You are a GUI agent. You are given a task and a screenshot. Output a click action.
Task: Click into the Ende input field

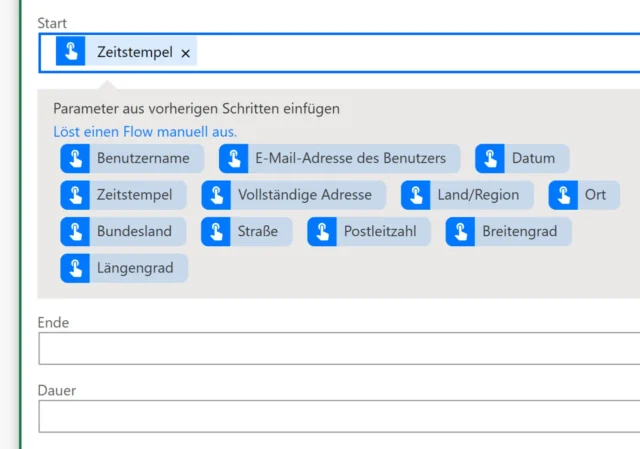(x=340, y=349)
